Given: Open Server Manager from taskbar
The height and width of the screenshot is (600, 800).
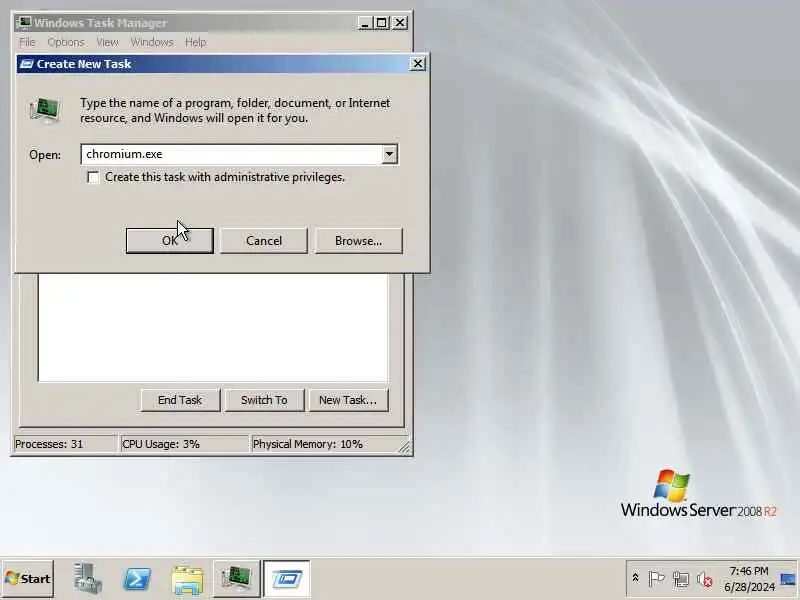Looking at the screenshot, I should pos(87,579).
